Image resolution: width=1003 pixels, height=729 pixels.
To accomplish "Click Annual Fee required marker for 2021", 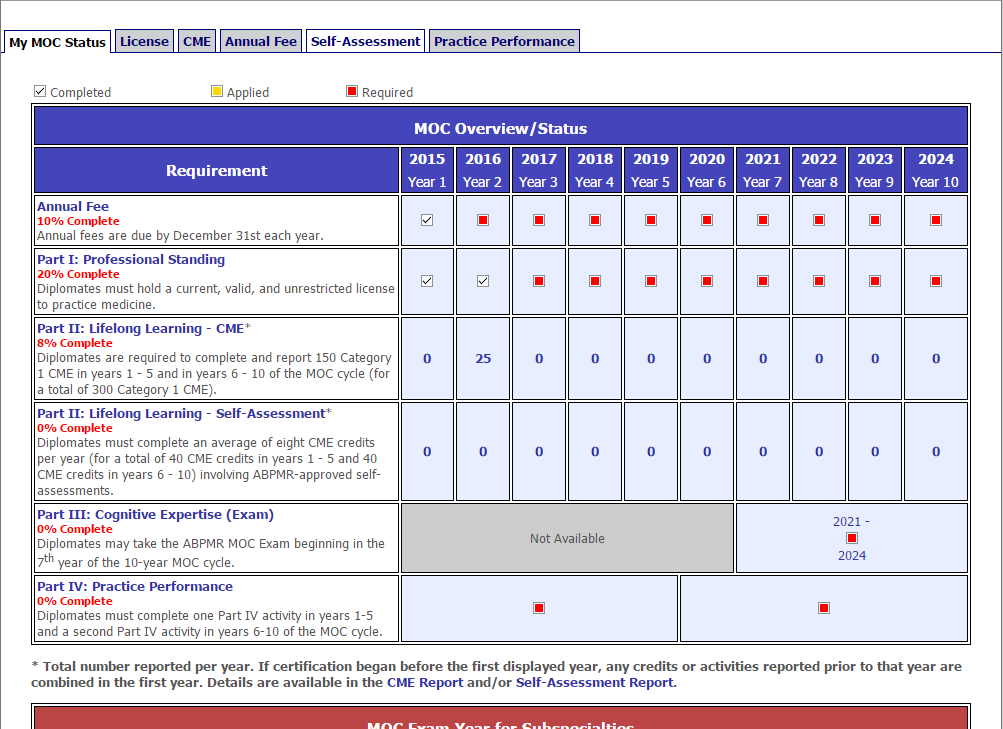I will click(x=762, y=220).
